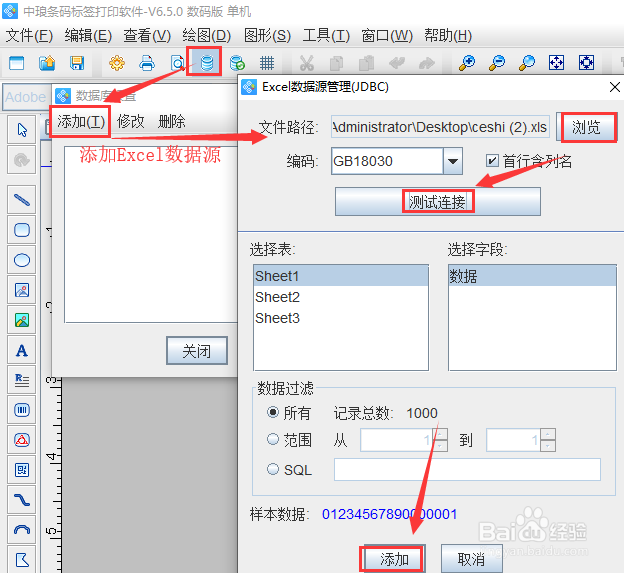Select the ellipse drawing tool
The height and width of the screenshot is (573, 624).
(x=21, y=260)
